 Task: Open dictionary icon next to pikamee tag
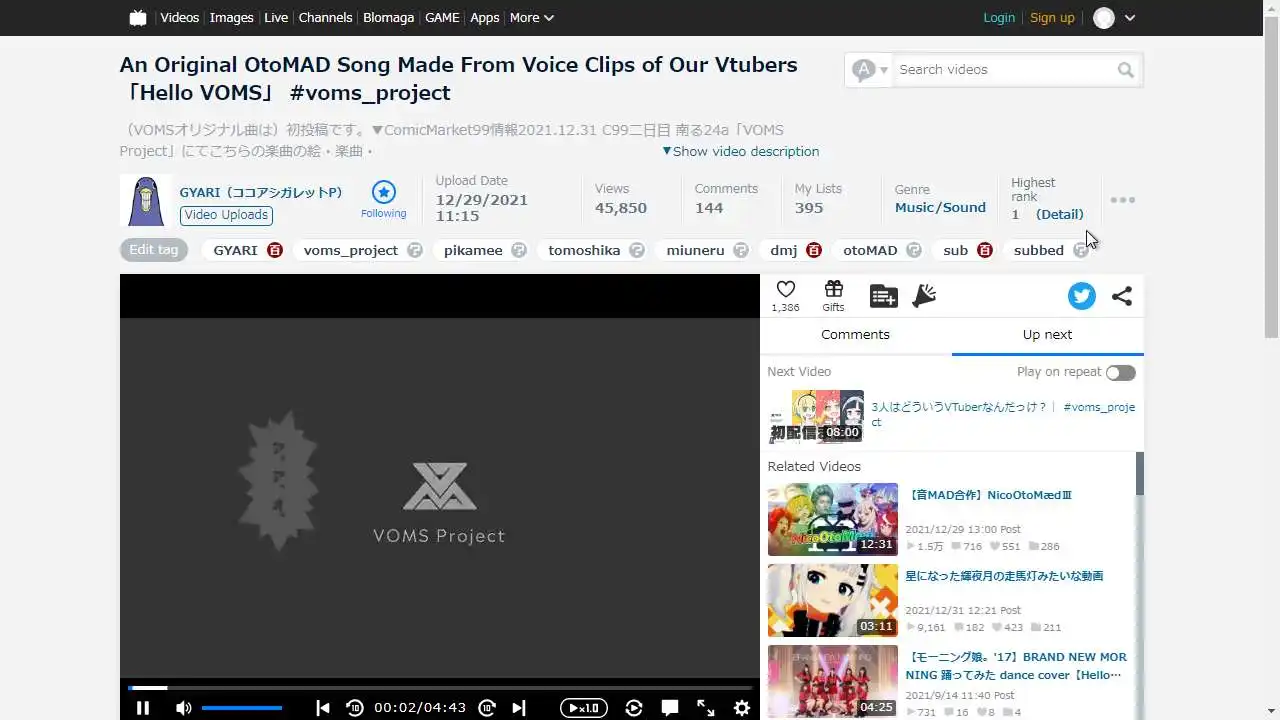519,250
